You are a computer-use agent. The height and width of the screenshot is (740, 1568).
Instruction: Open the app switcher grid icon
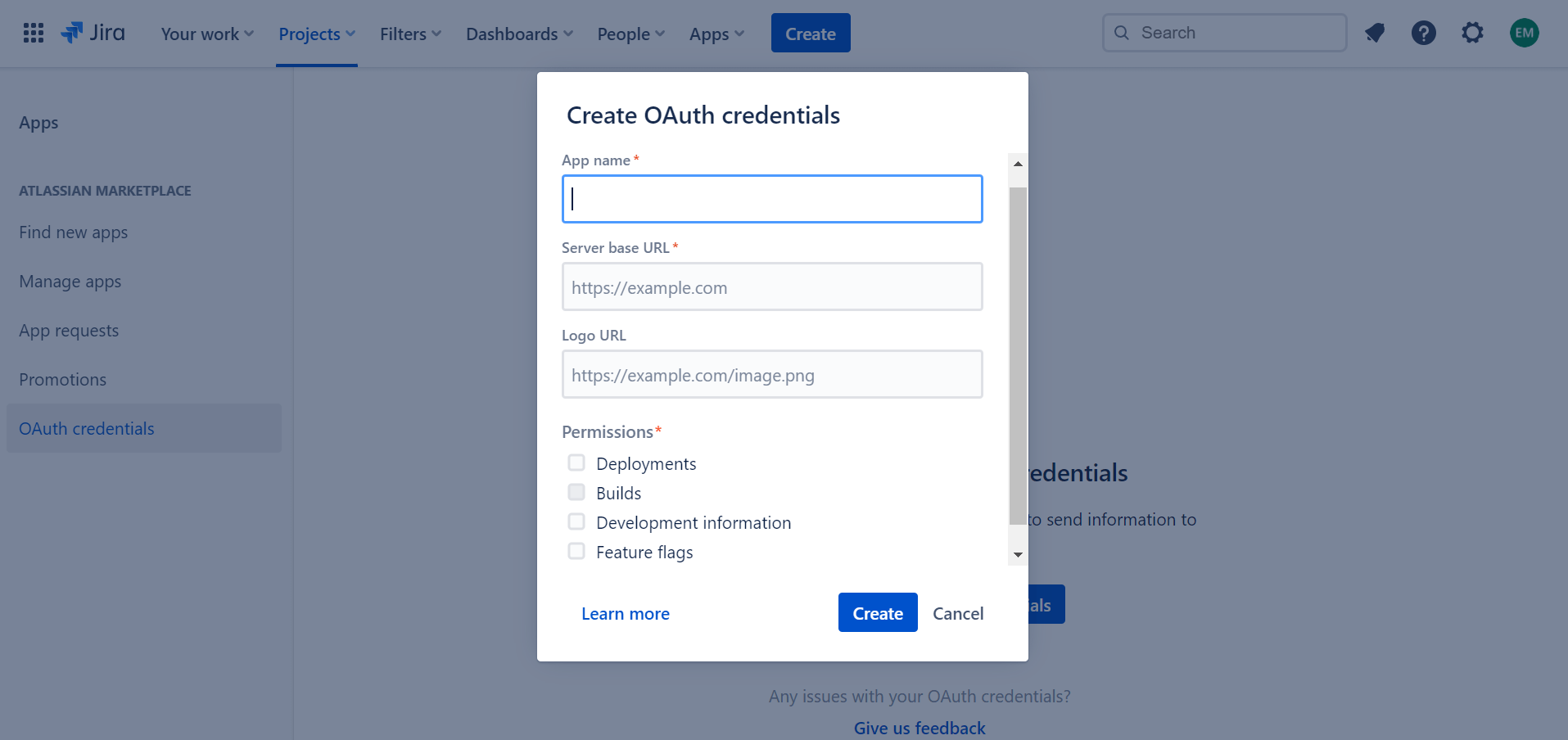[x=34, y=34]
